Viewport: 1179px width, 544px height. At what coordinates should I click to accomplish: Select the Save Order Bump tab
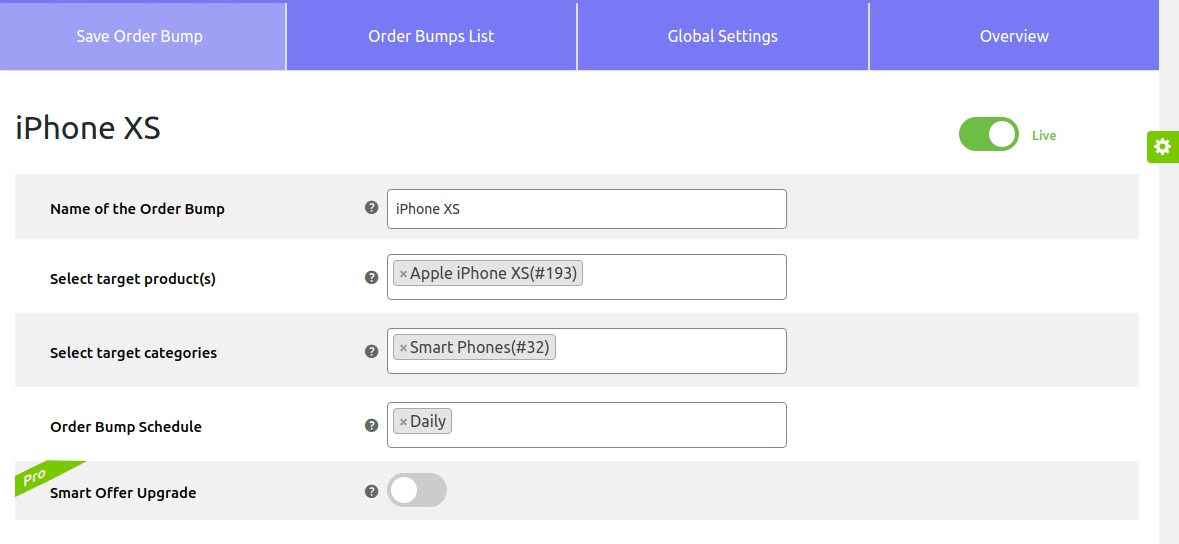point(140,36)
